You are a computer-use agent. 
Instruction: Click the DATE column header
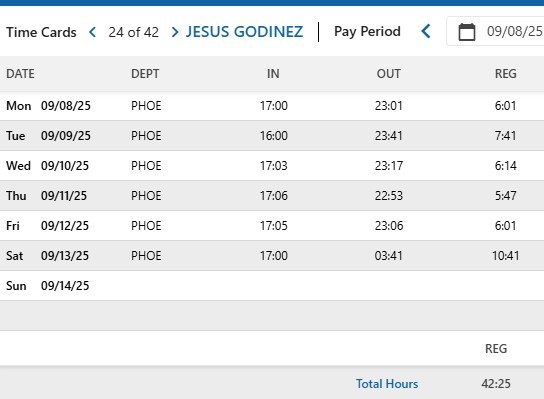click(20, 74)
